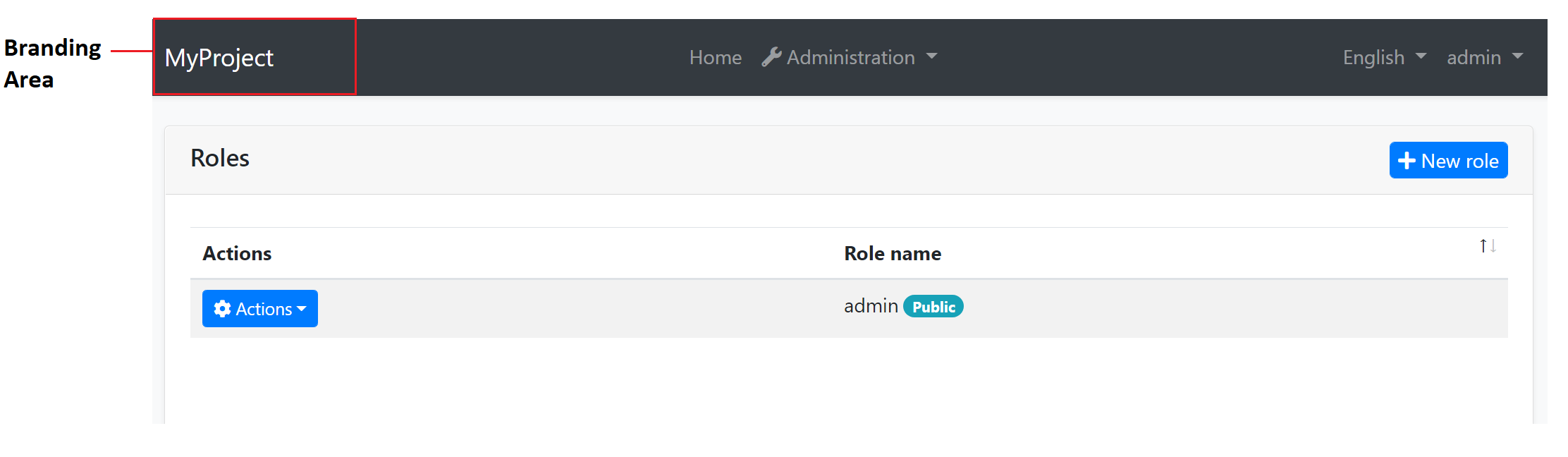The width and height of the screenshot is (1568, 457).
Task: Select the admin role name text
Action: point(871,306)
